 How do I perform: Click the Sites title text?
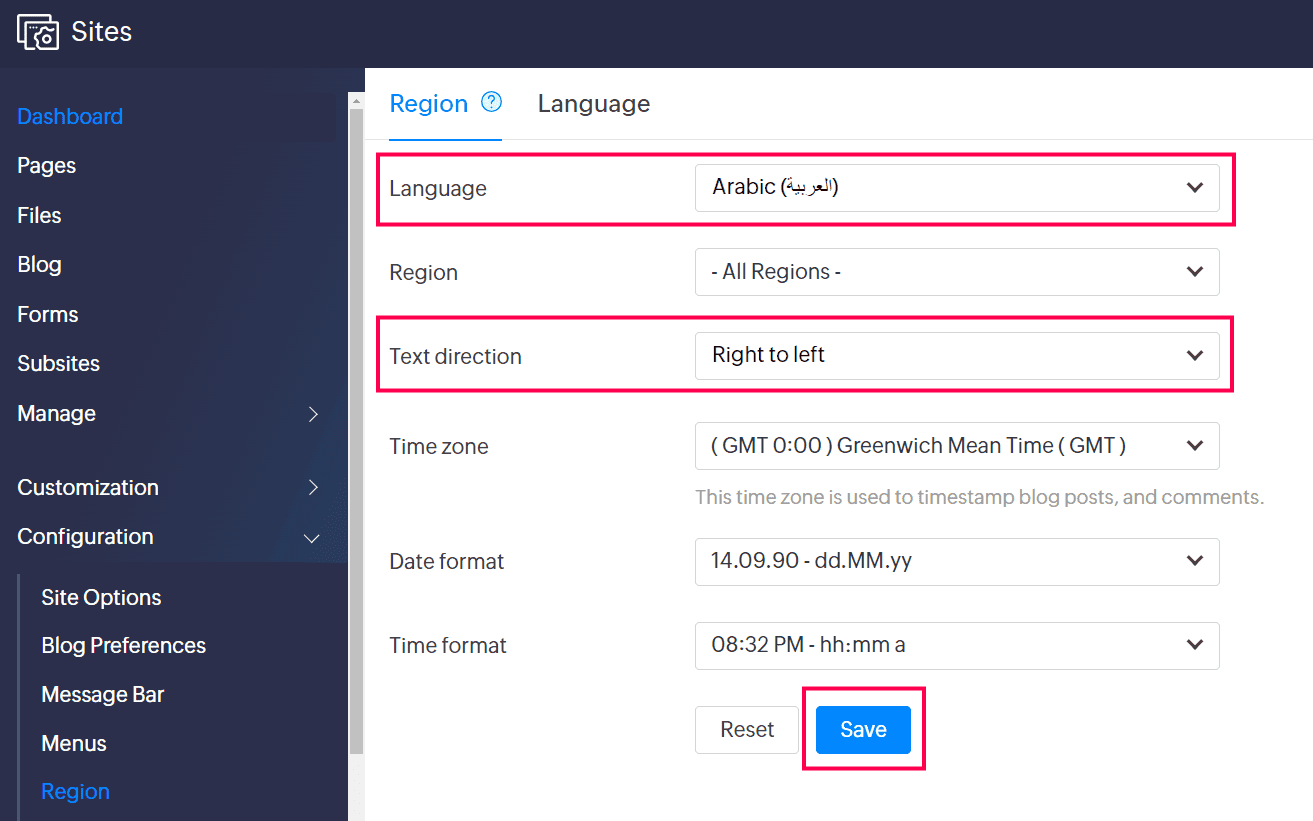[x=102, y=32]
